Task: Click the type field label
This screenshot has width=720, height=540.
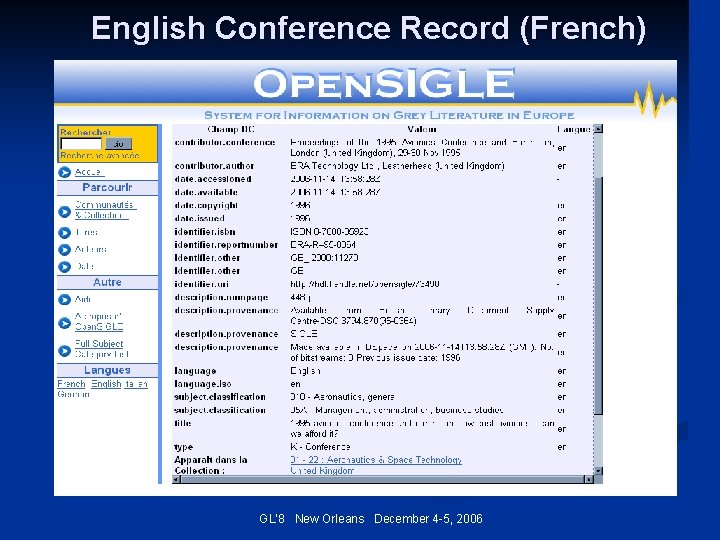Action: (x=183, y=447)
